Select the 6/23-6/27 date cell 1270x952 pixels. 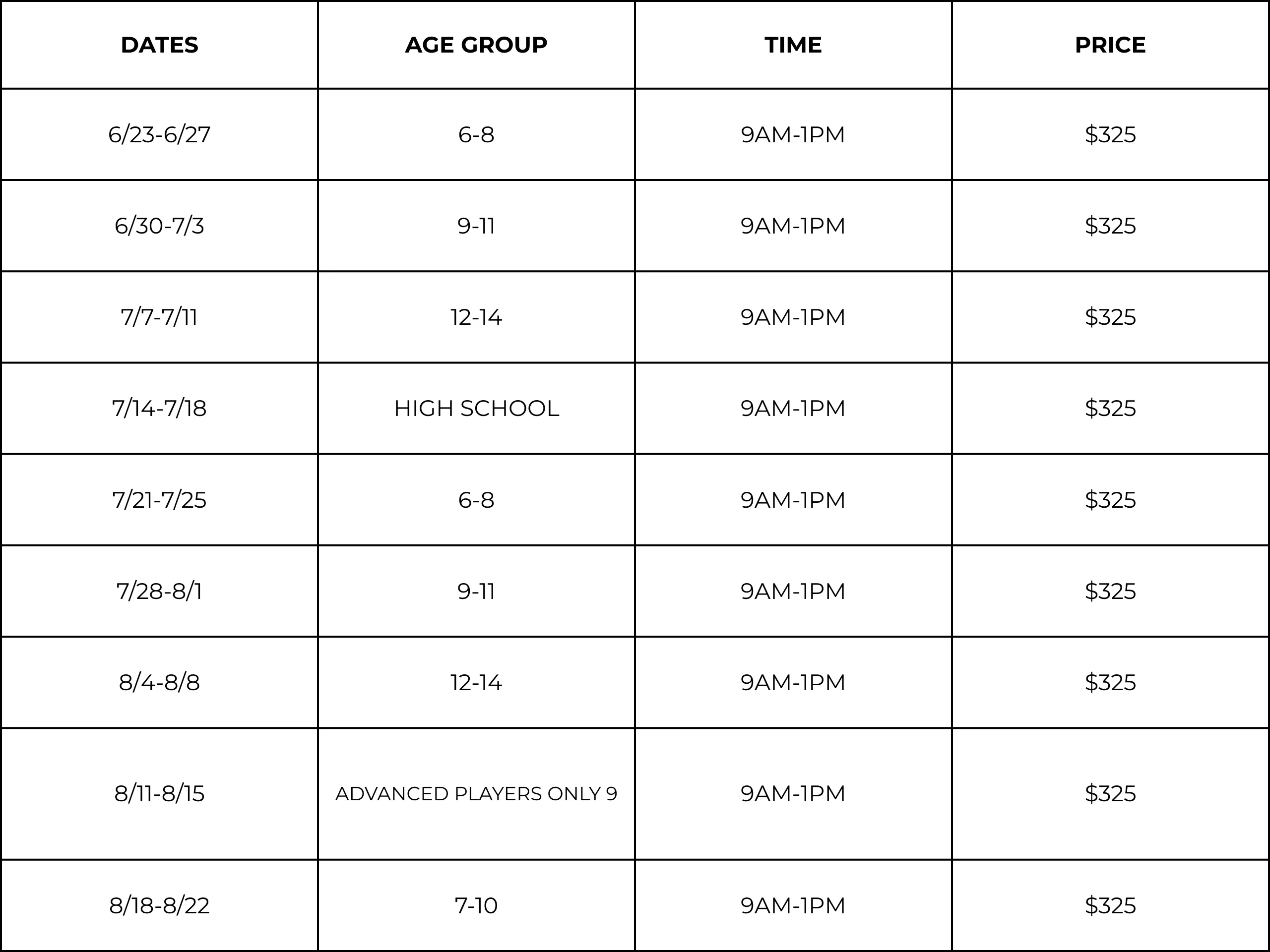[159, 134]
